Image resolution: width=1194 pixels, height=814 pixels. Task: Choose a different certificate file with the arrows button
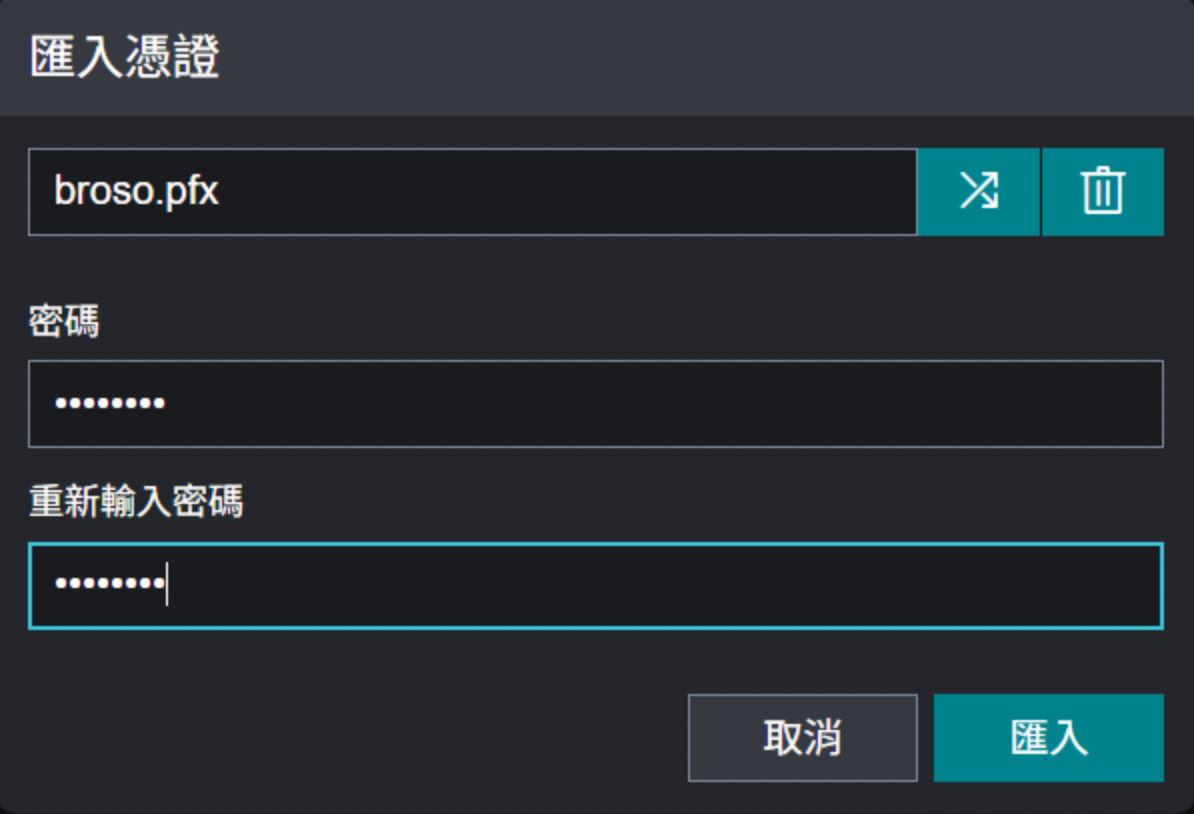pos(978,192)
